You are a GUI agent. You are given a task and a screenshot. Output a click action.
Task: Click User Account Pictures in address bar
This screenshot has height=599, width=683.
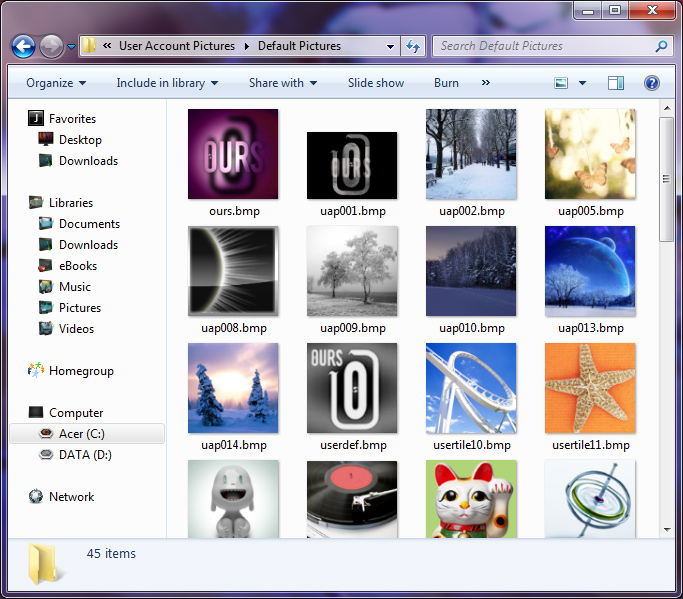[x=177, y=46]
